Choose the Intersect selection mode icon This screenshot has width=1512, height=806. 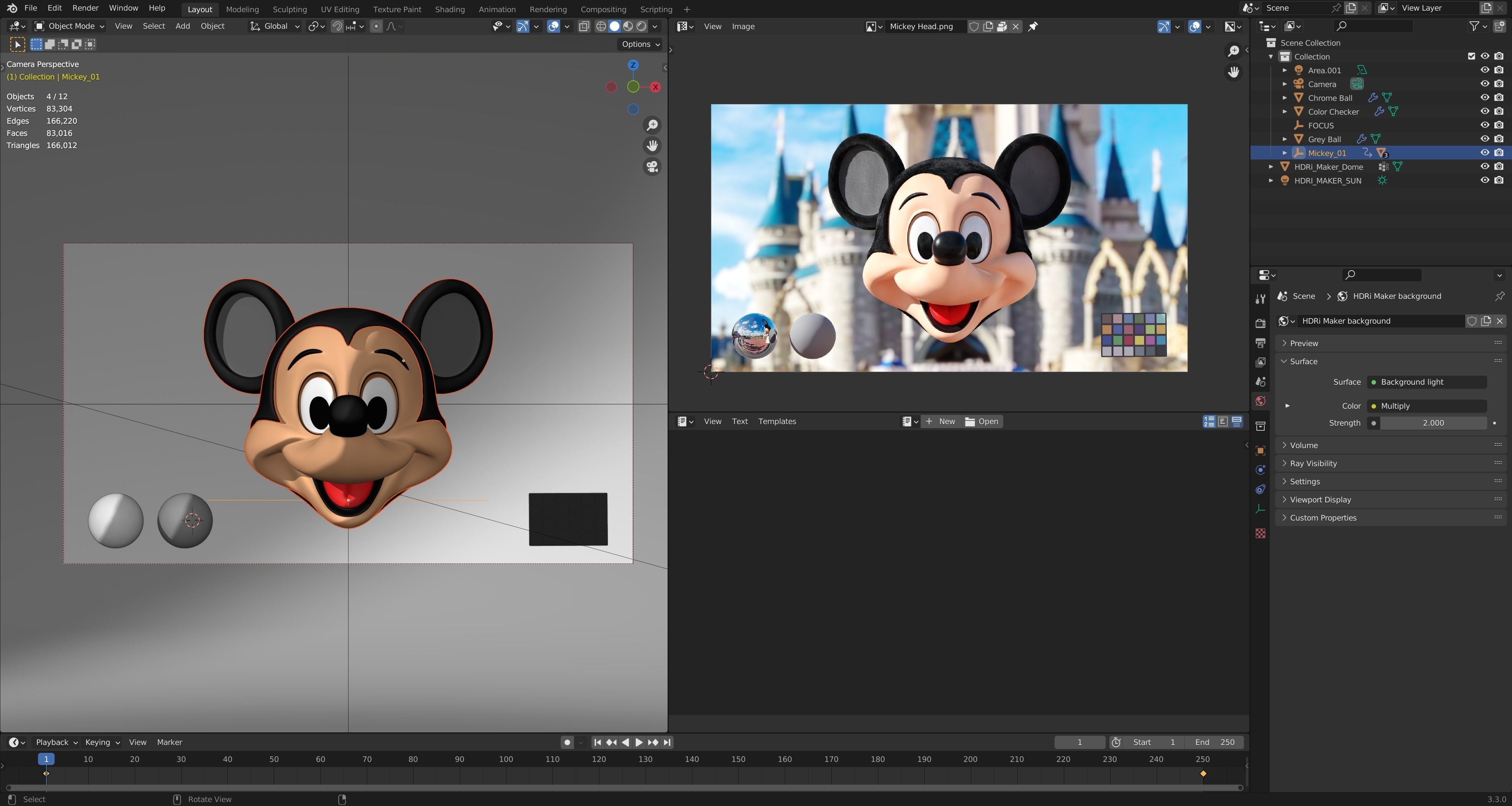click(x=91, y=44)
